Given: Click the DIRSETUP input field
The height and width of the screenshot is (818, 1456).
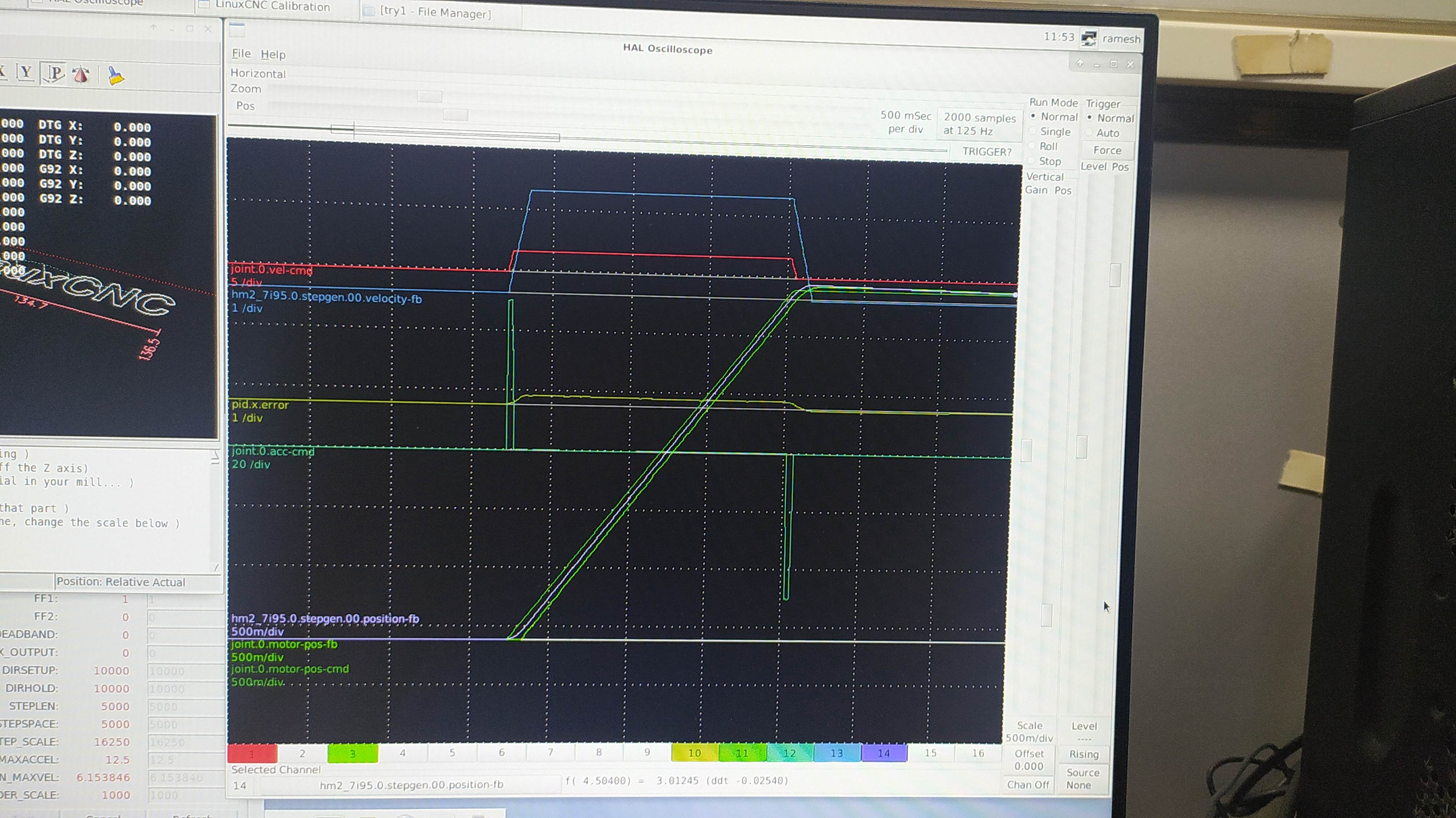Looking at the screenshot, I should click(x=185, y=671).
